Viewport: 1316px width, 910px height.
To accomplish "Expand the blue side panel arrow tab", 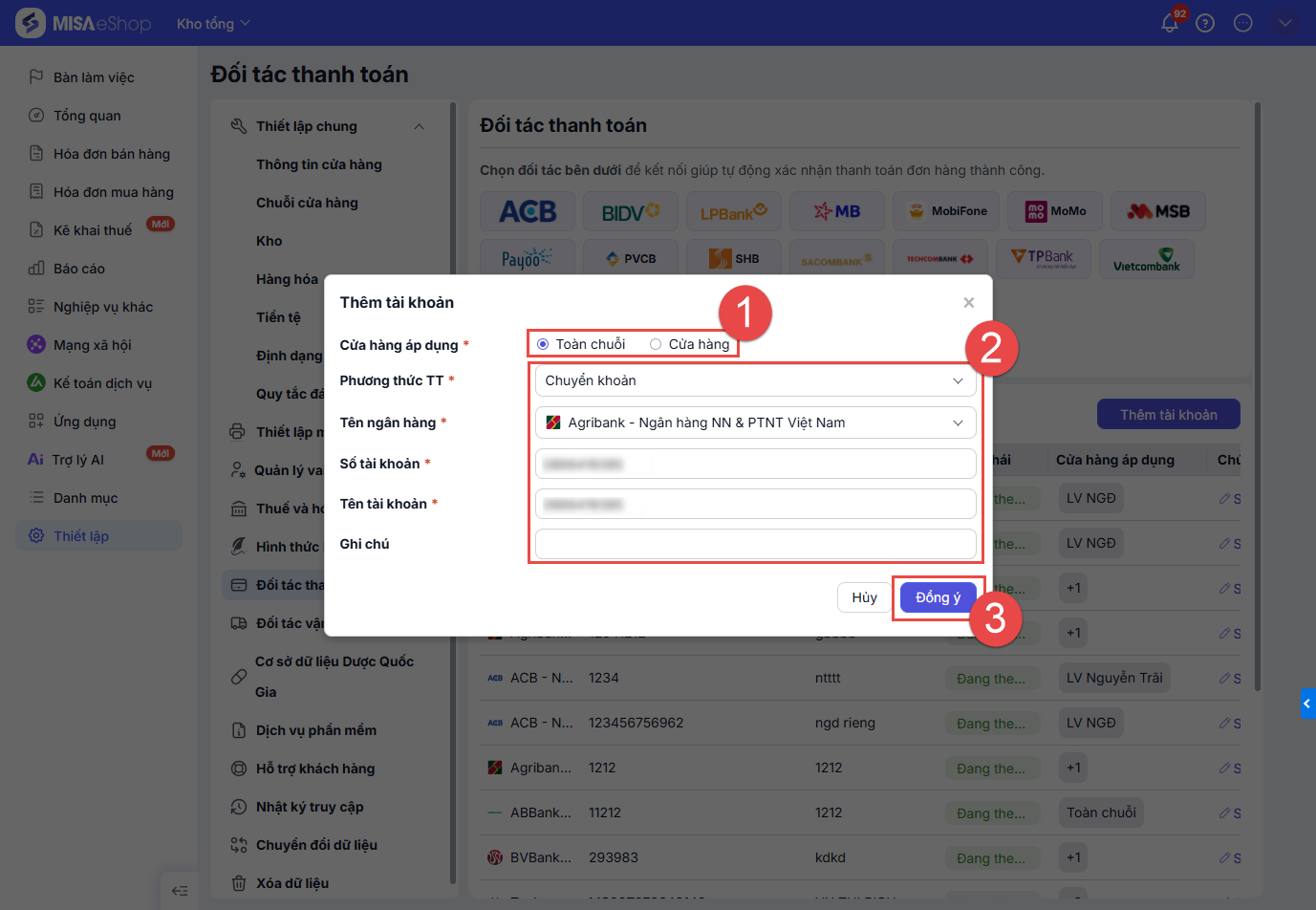I will tap(1308, 704).
